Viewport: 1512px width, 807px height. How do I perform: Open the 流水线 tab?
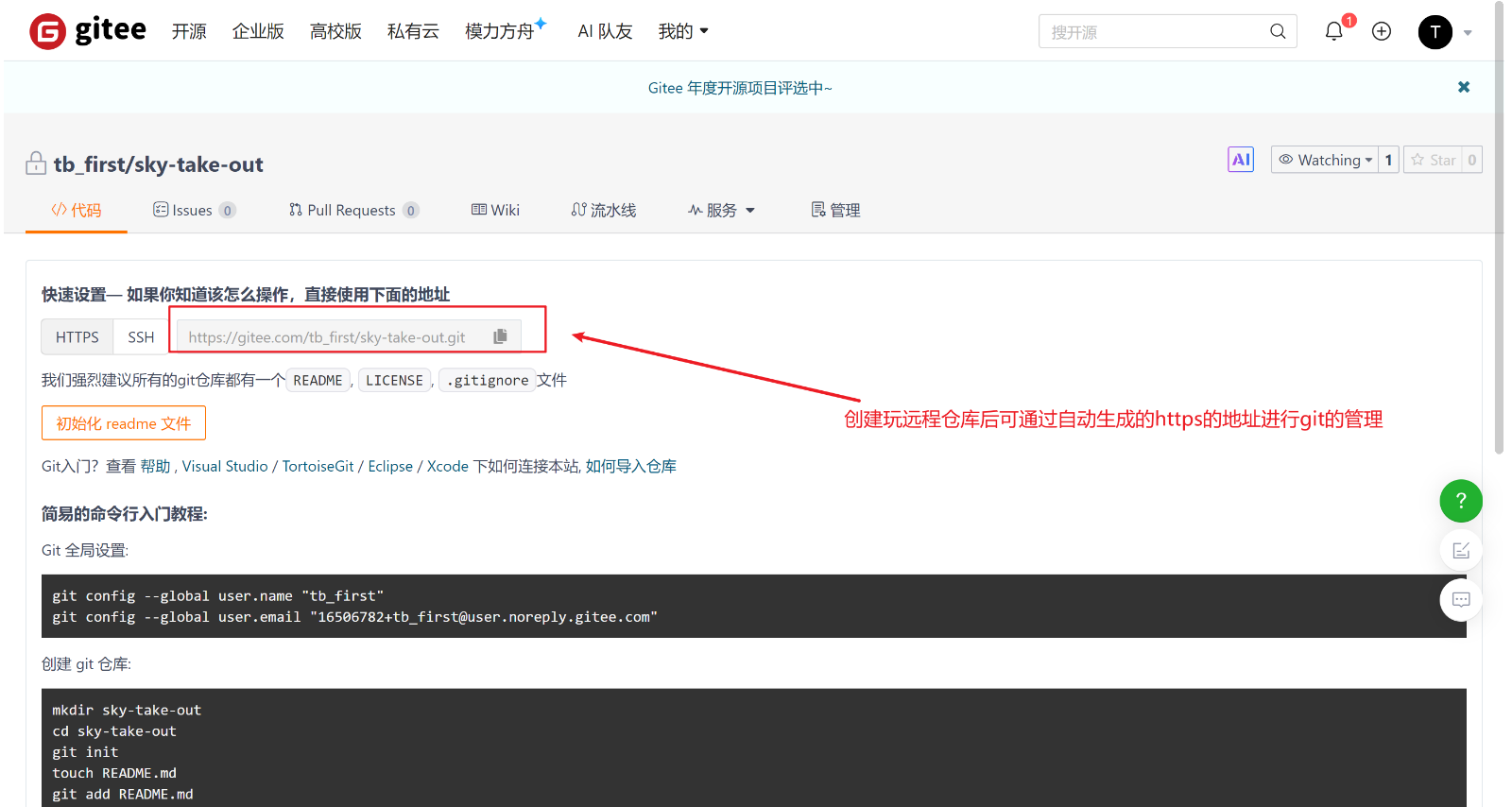point(604,210)
